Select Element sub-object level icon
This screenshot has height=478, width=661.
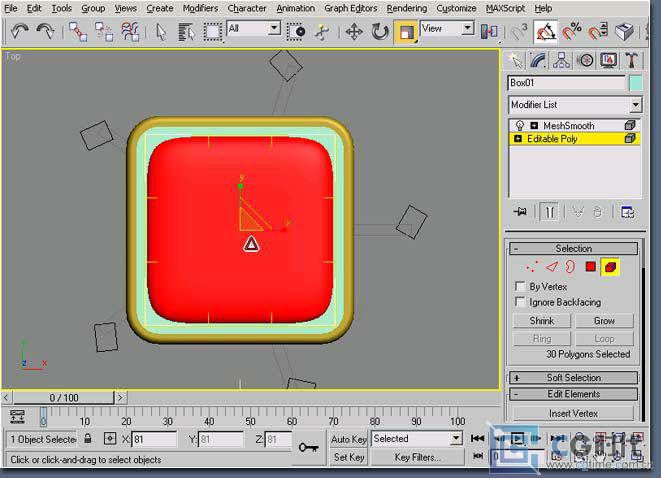pyautogui.click(x=610, y=267)
